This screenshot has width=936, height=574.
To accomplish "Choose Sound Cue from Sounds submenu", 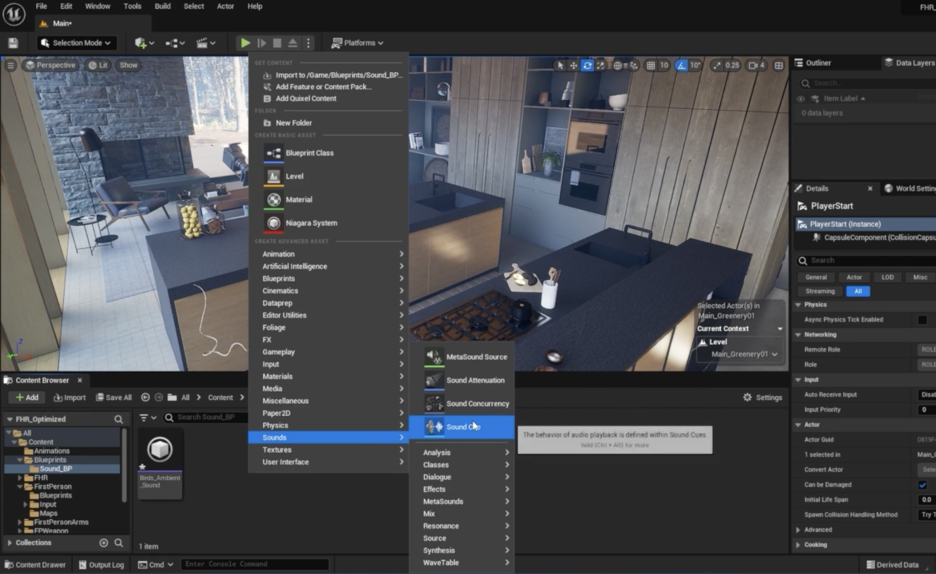I will [x=461, y=427].
